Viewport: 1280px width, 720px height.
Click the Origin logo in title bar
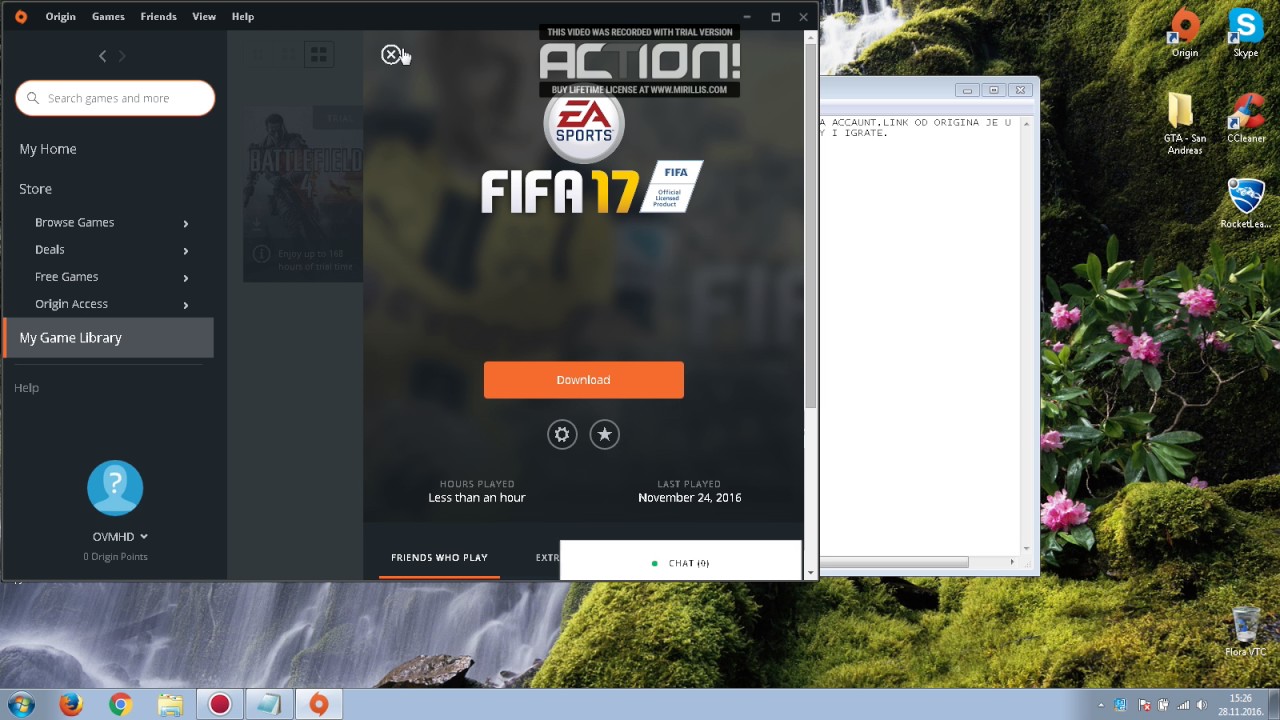click(21, 16)
